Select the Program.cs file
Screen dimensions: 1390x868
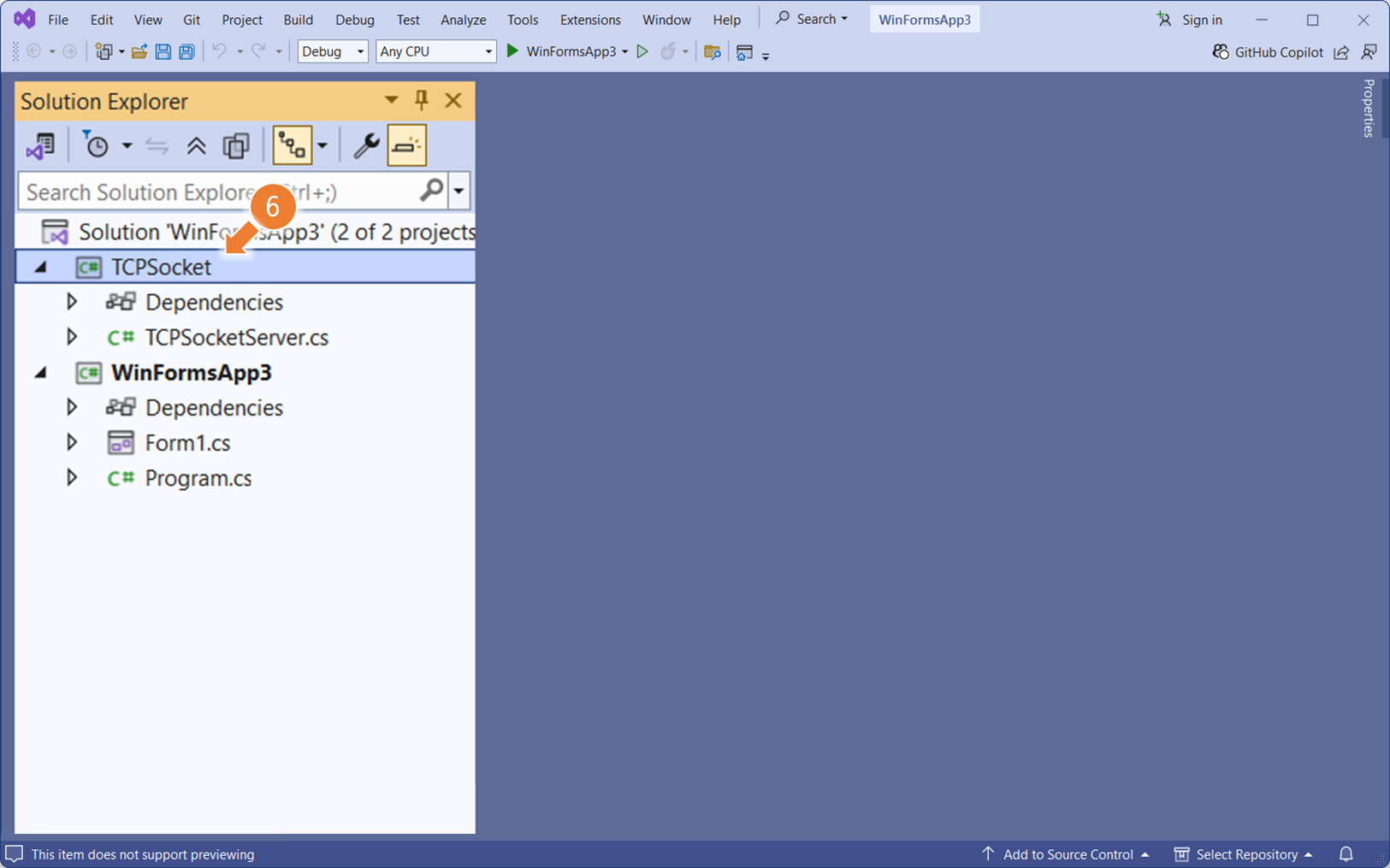coord(198,477)
